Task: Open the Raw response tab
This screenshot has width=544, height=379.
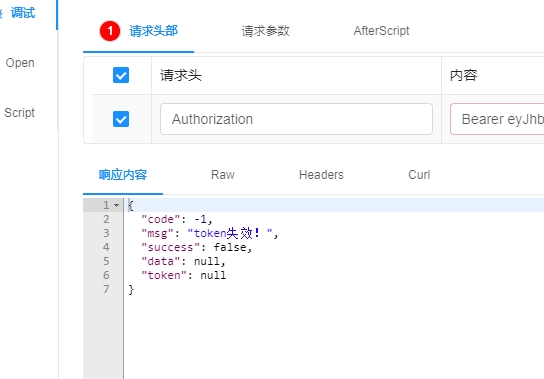Action: click(x=223, y=175)
